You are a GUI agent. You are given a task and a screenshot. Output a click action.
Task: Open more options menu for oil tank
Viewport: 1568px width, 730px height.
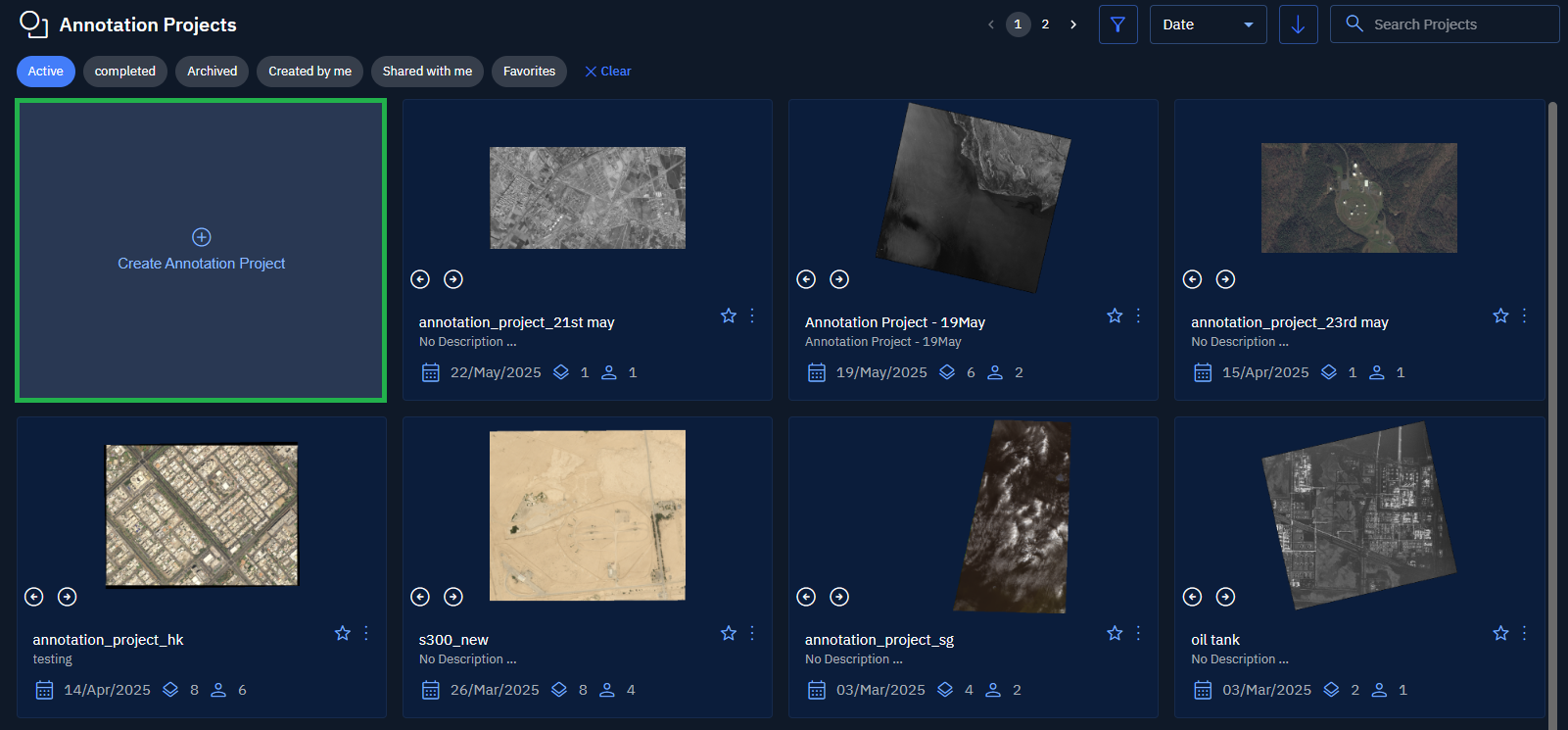[1524, 633]
